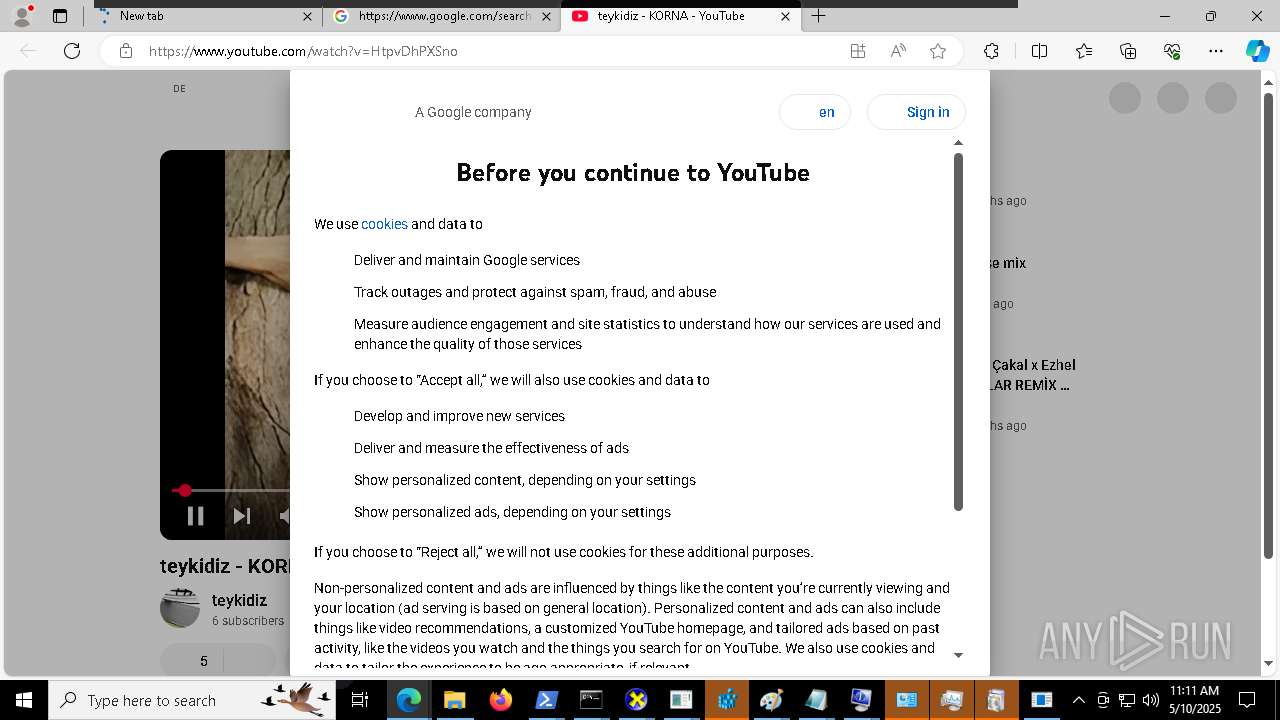Open the Edge profile icon
Viewport: 1280px width, 720px height.
tap(22, 16)
